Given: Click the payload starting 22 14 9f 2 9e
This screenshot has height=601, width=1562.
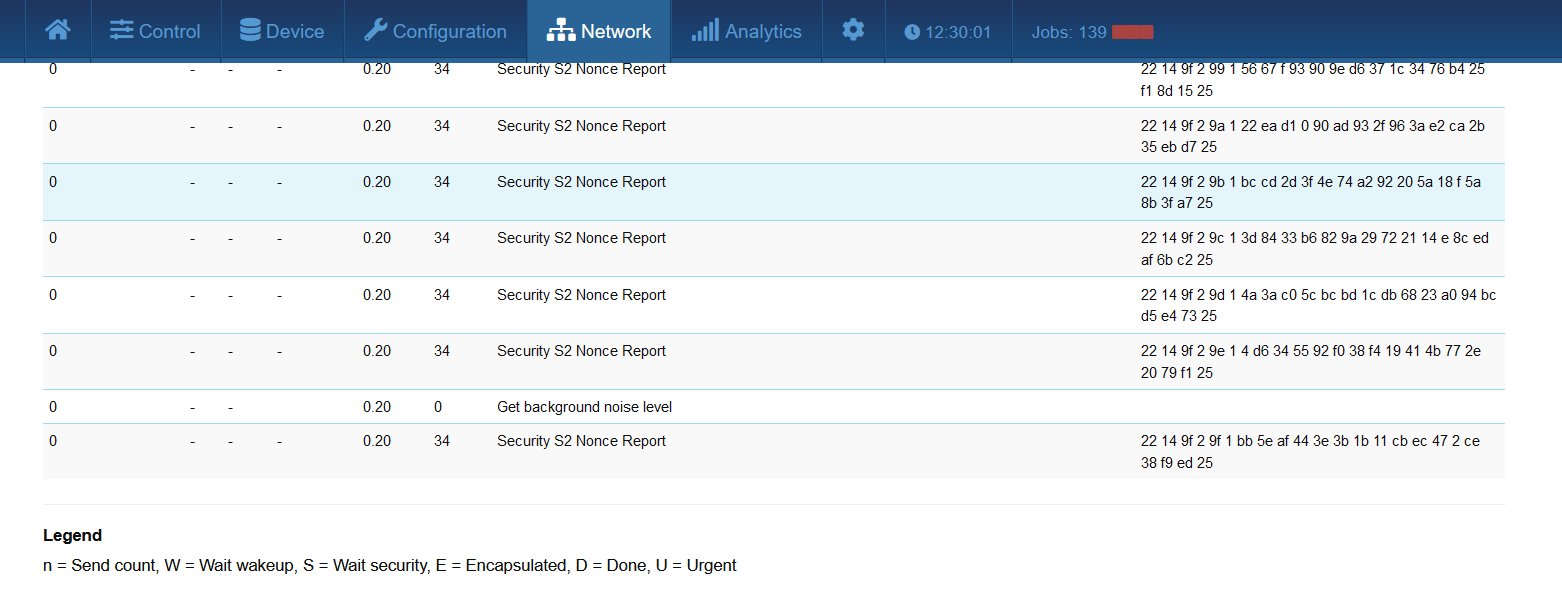Looking at the screenshot, I should point(1312,362).
